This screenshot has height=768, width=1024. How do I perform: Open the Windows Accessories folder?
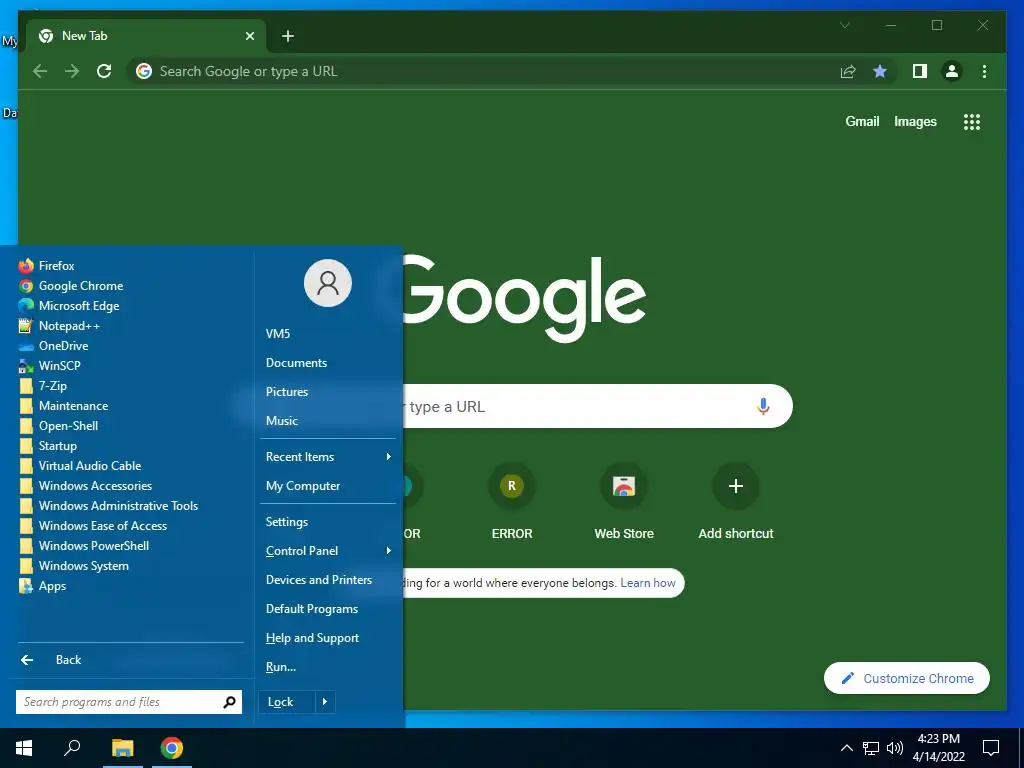(85, 486)
